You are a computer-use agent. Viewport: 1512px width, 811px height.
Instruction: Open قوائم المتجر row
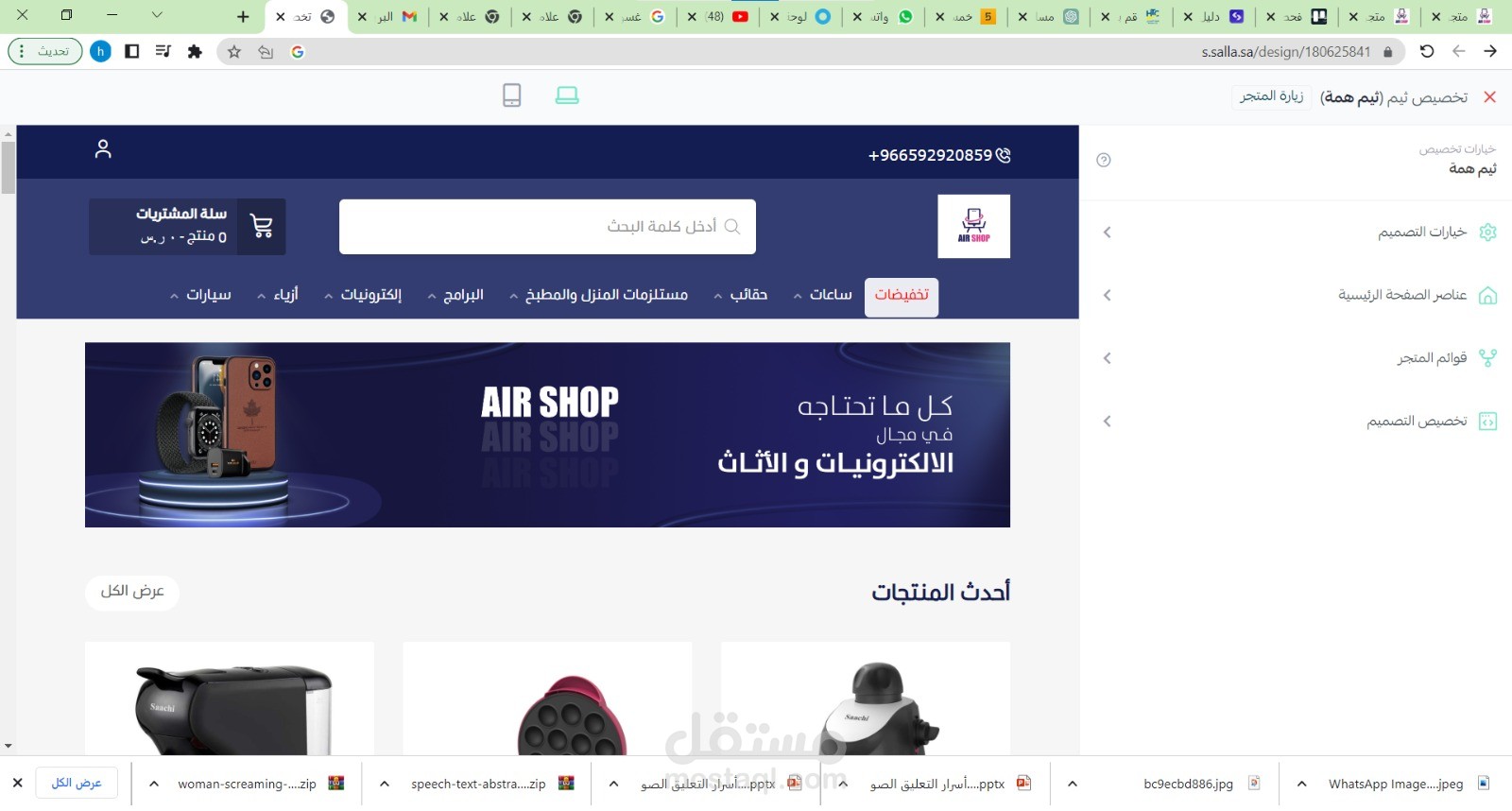click(x=1296, y=358)
